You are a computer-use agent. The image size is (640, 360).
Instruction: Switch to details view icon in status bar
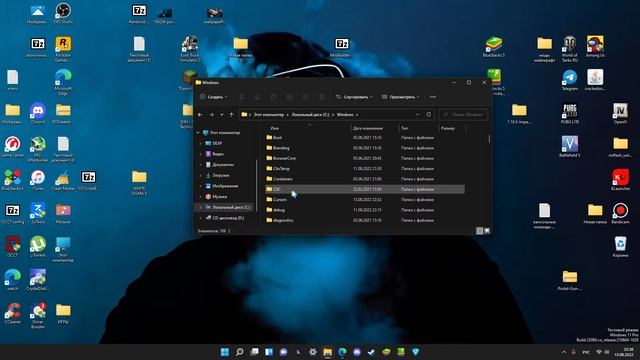click(x=480, y=231)
